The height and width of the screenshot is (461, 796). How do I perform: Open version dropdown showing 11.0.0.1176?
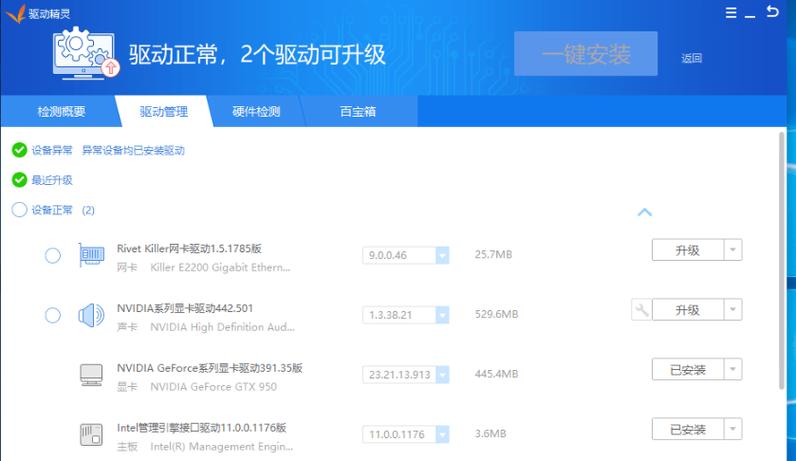pos(442,435)
